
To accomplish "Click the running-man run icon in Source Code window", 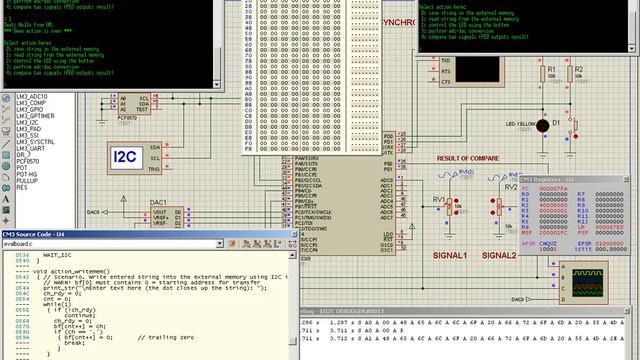I will point(233,244).
